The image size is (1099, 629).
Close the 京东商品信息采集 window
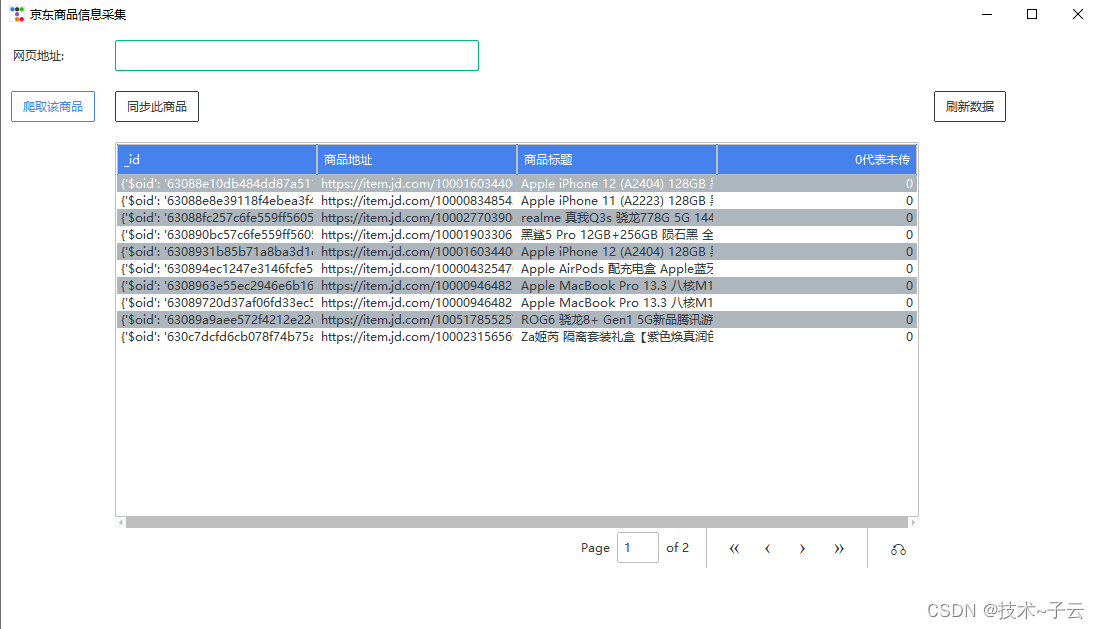click(1077, 14)
